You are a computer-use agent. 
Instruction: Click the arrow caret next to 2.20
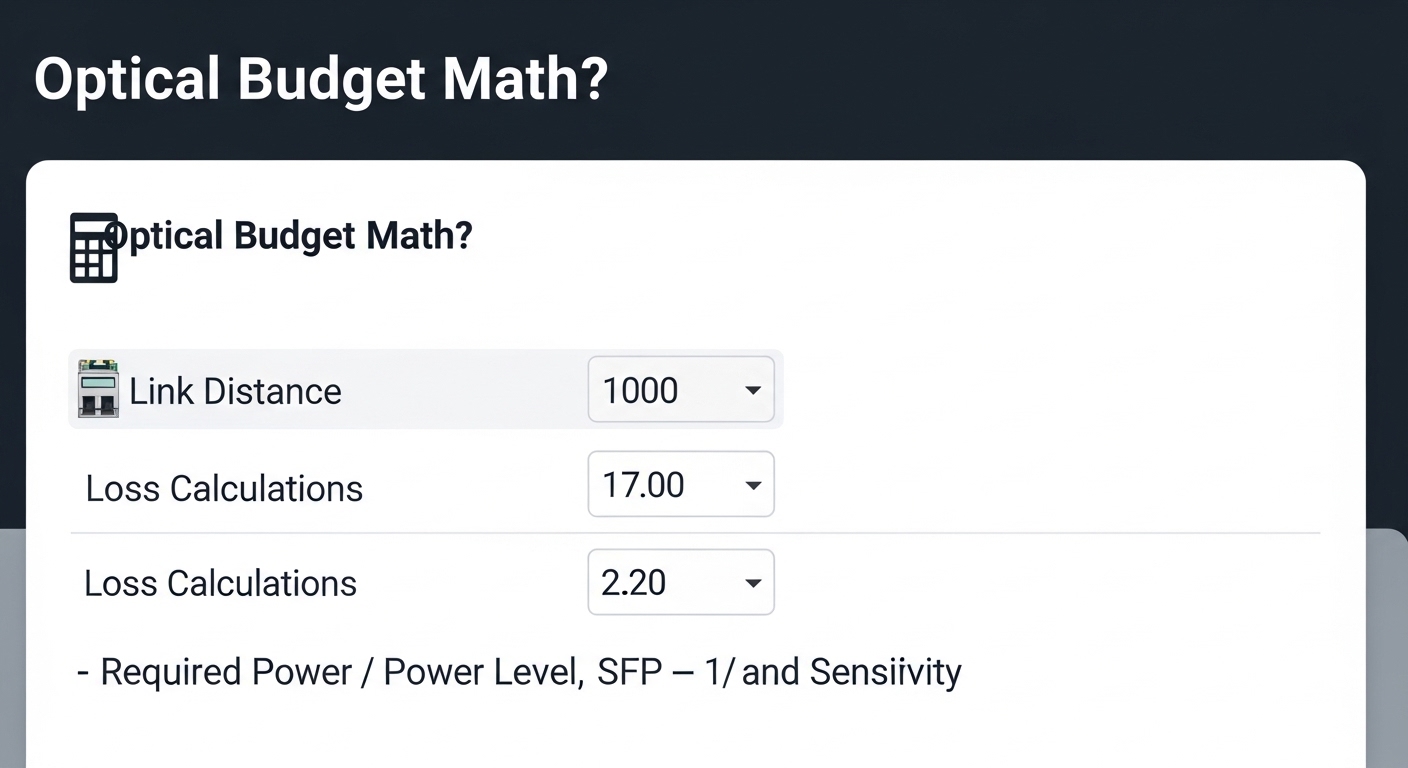pos(753,583)
